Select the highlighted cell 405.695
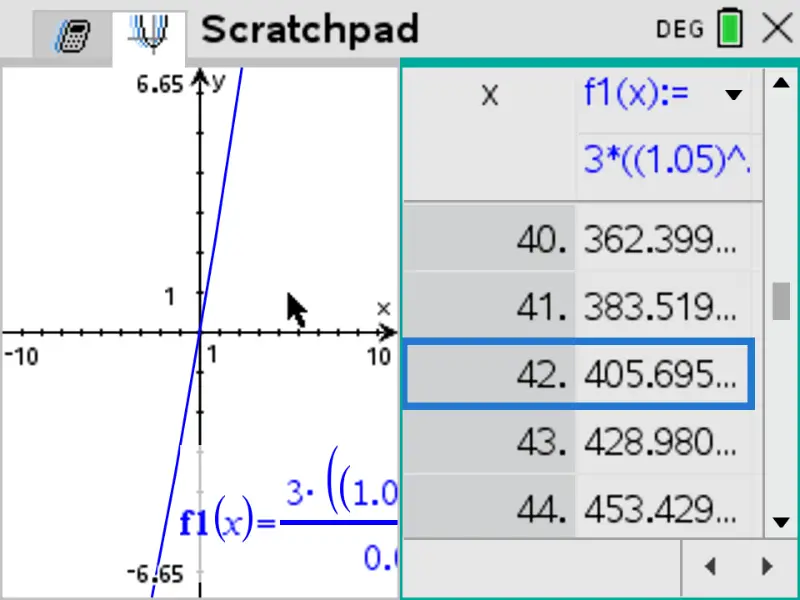 pyautogui.click(x=662, y=375)
